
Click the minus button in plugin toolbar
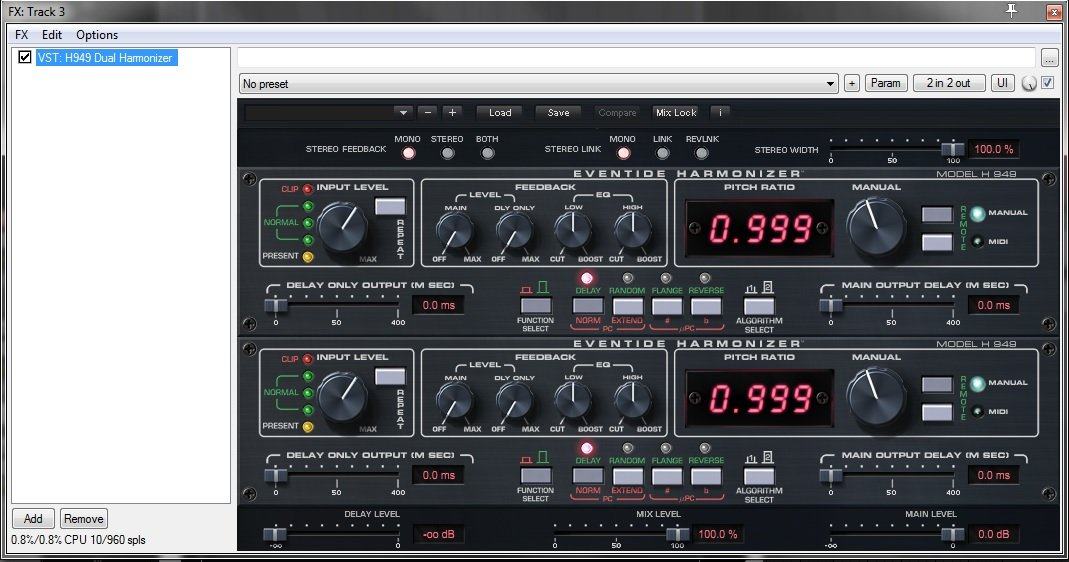(427, 113)
